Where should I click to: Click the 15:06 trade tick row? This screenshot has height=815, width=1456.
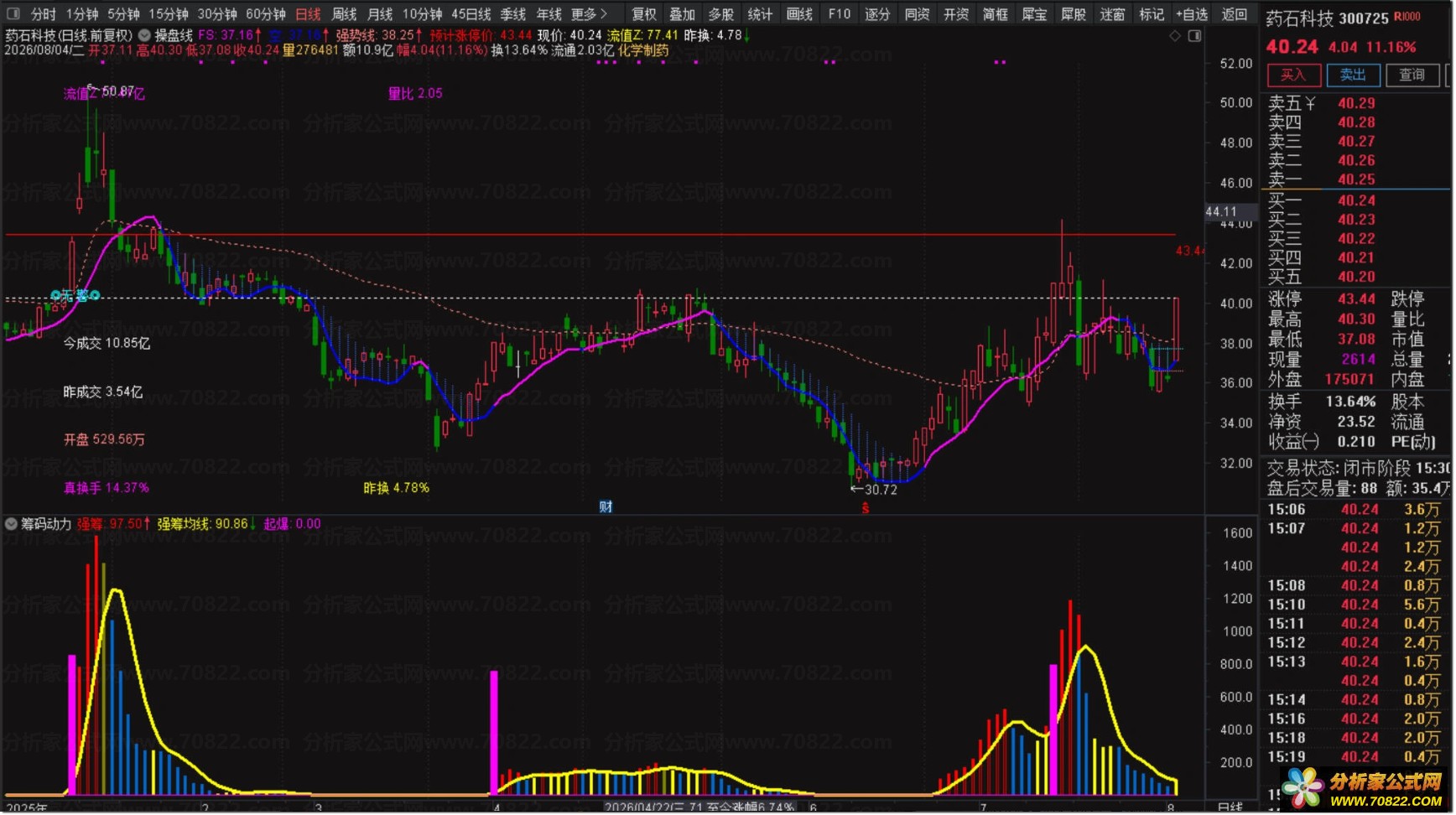click(x=1355, y=510)
